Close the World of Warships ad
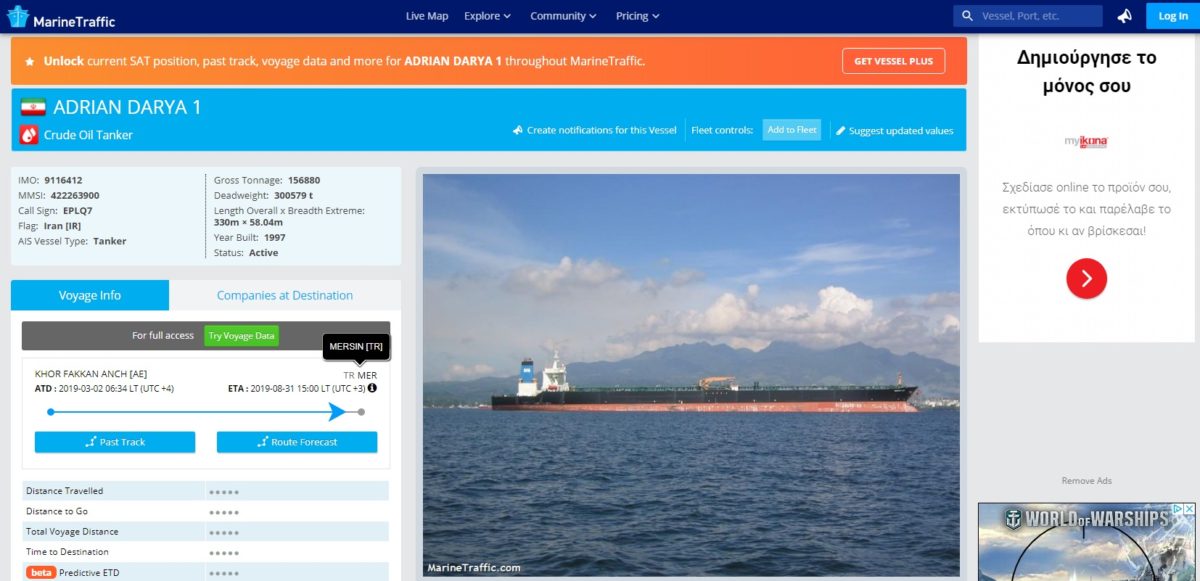The width and height of the screenshot is (1200, 581). click(x=1188, y=510)
